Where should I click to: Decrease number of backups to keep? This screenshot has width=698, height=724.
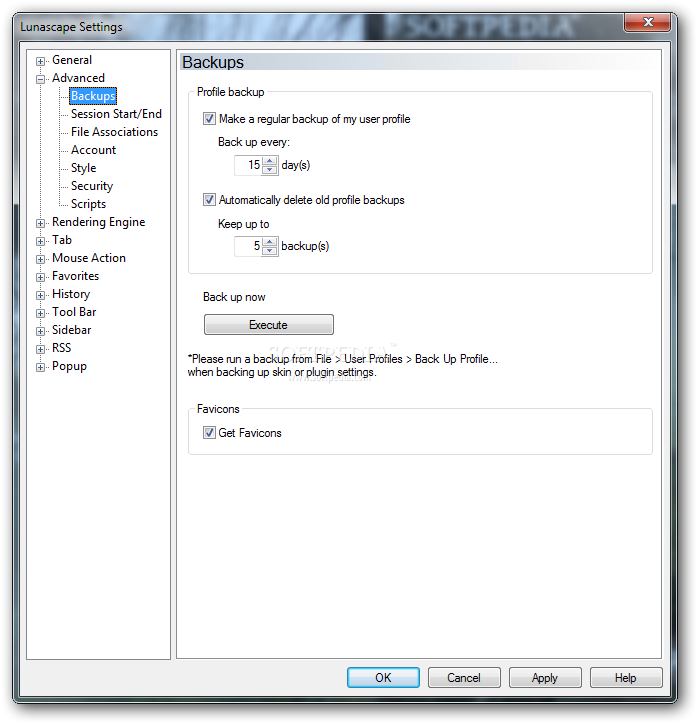(270, 250)
